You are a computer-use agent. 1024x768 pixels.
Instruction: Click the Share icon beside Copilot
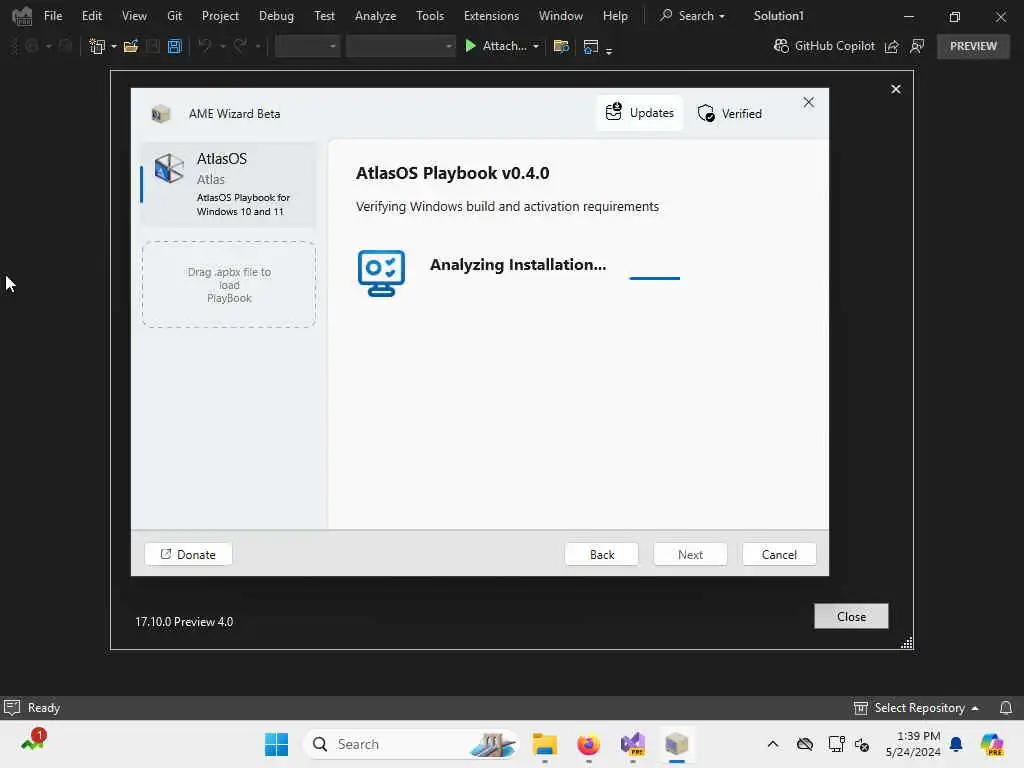coord(891,46)
